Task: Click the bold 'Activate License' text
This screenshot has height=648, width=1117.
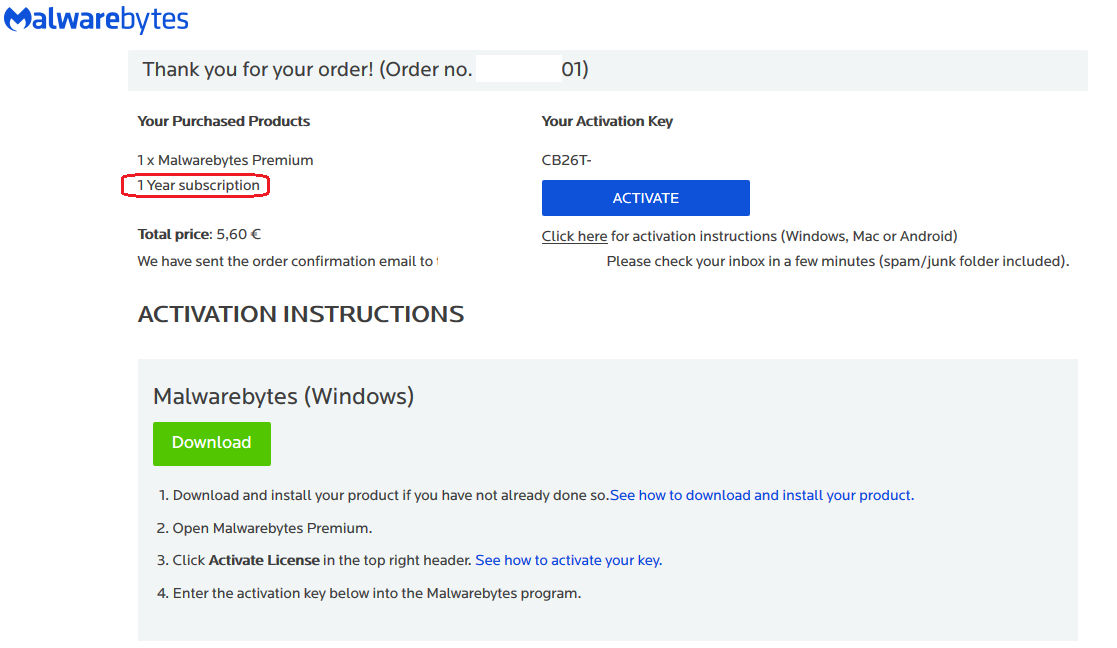Action: pyautogui.click(x=264, y=560)
